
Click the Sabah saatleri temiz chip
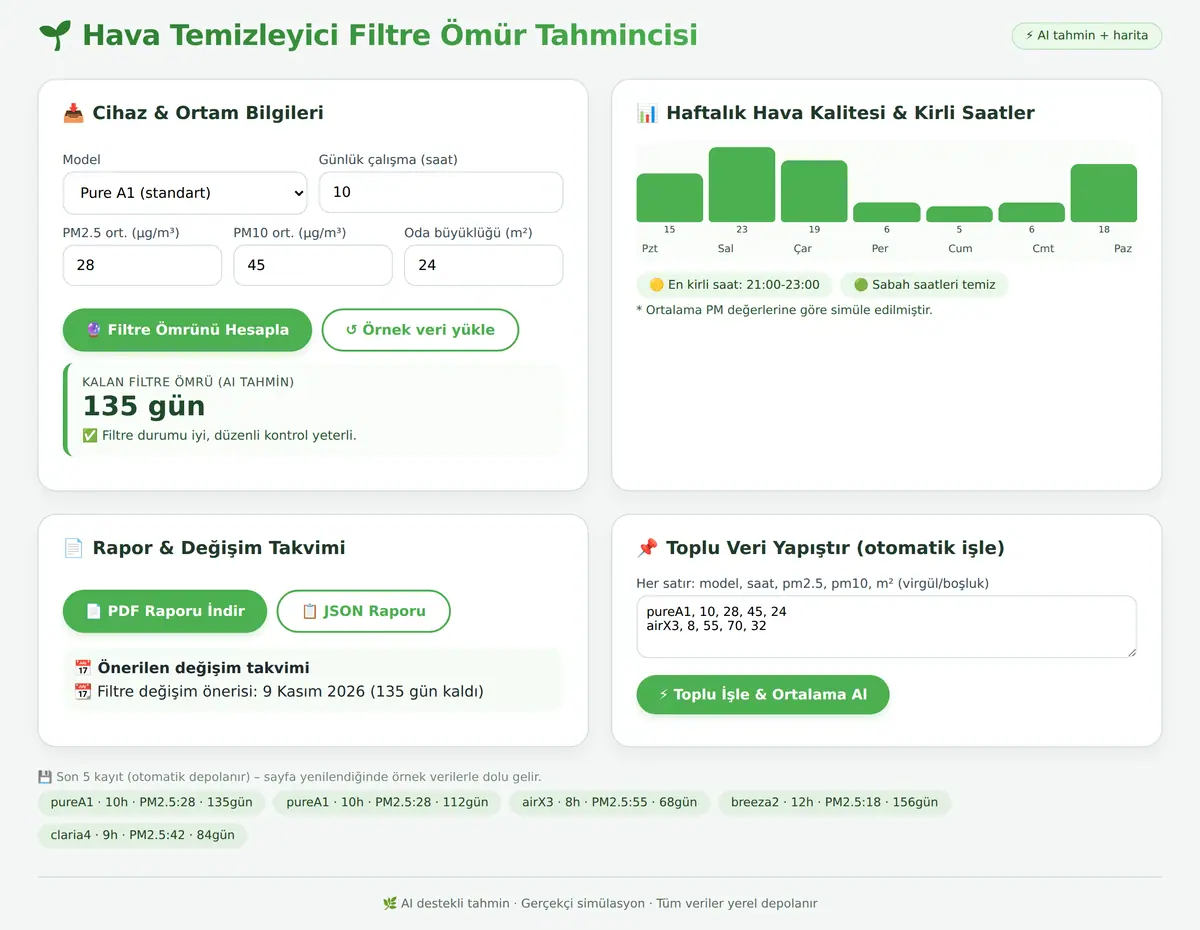coord(925,285)
